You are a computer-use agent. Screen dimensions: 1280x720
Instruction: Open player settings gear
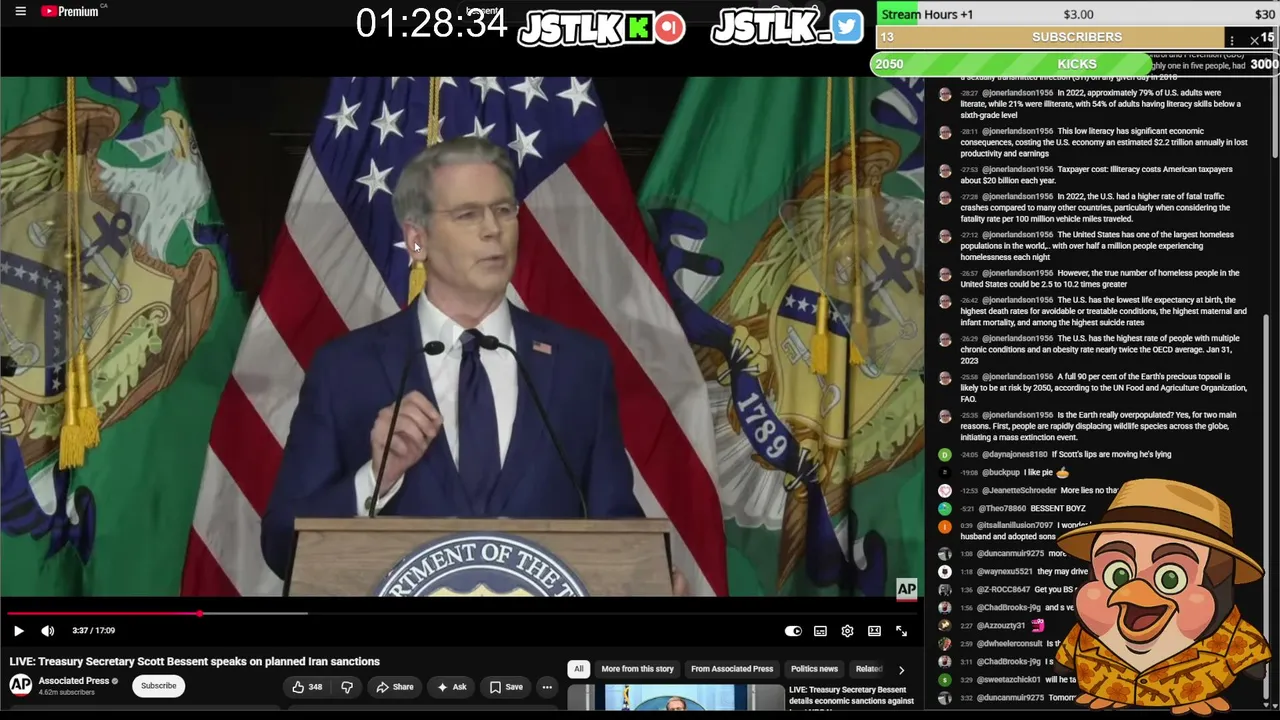tap(847, 631)
